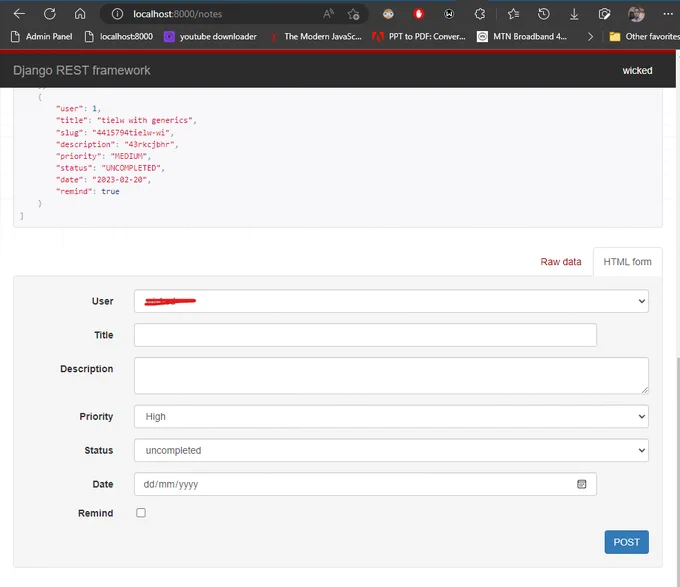This screenshot has height=587, width=680.
Task: Open the wicked user menu
Action: 637,71
